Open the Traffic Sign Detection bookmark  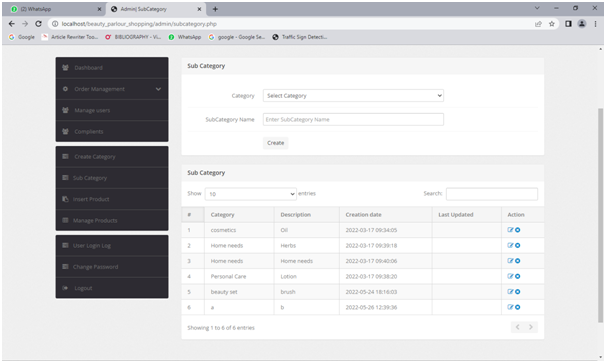[x=300, y=37]
